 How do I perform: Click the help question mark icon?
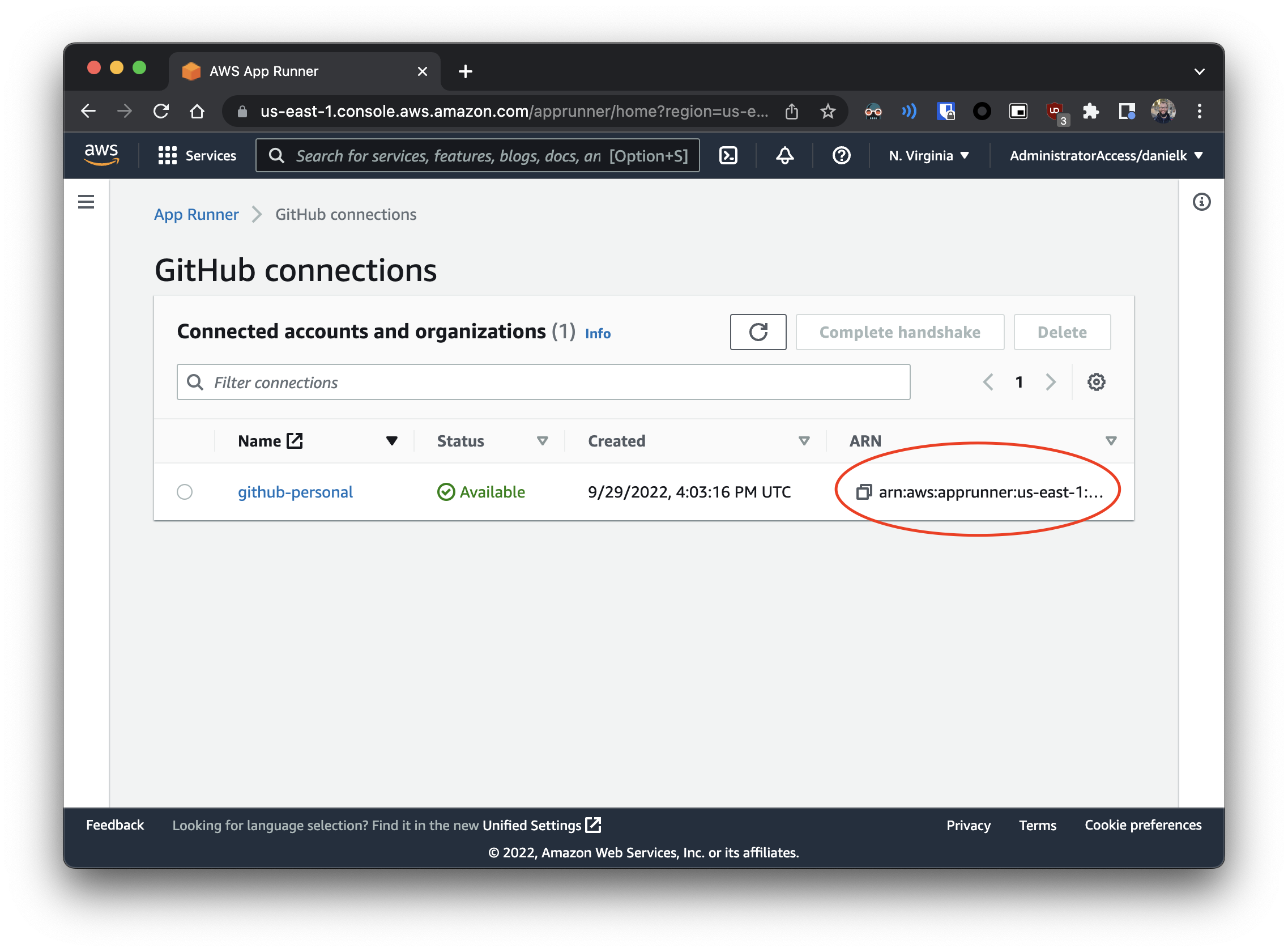point(841,156)
